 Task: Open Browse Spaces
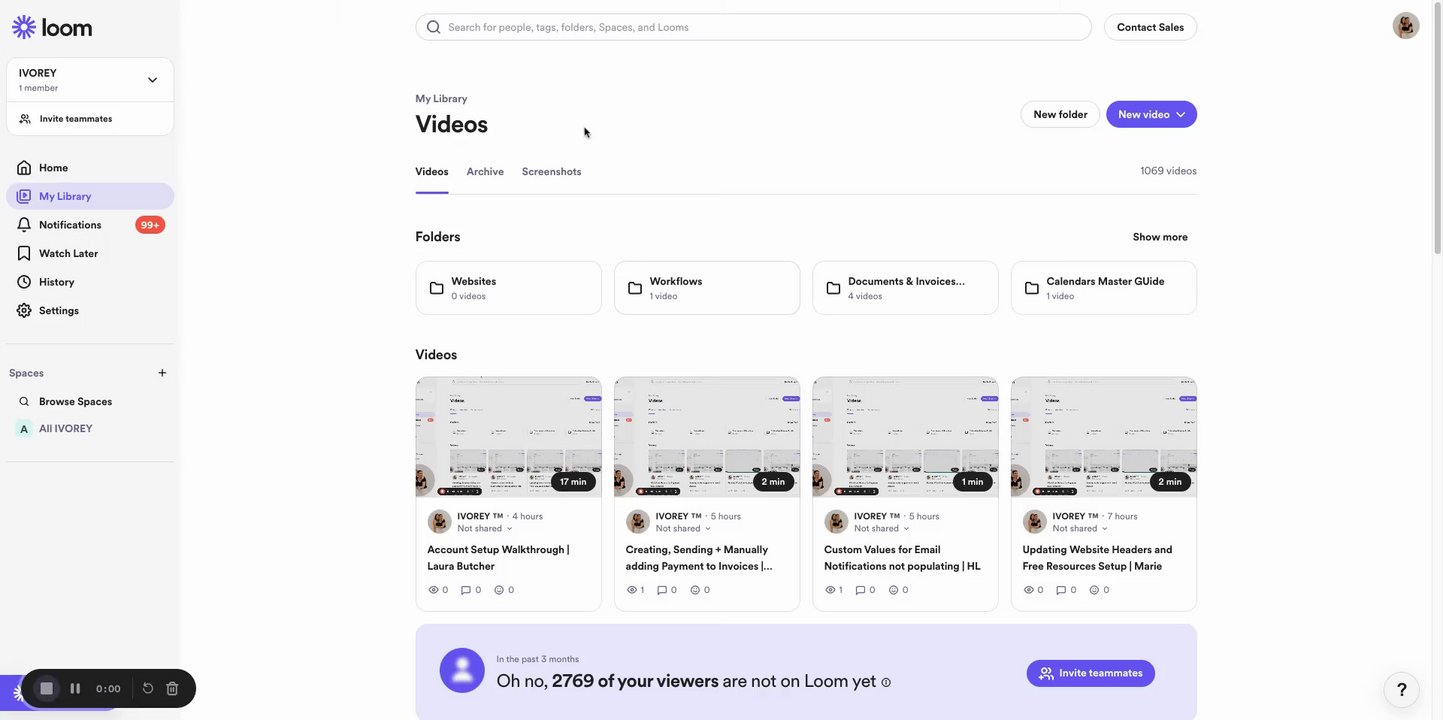coord(90,402)
